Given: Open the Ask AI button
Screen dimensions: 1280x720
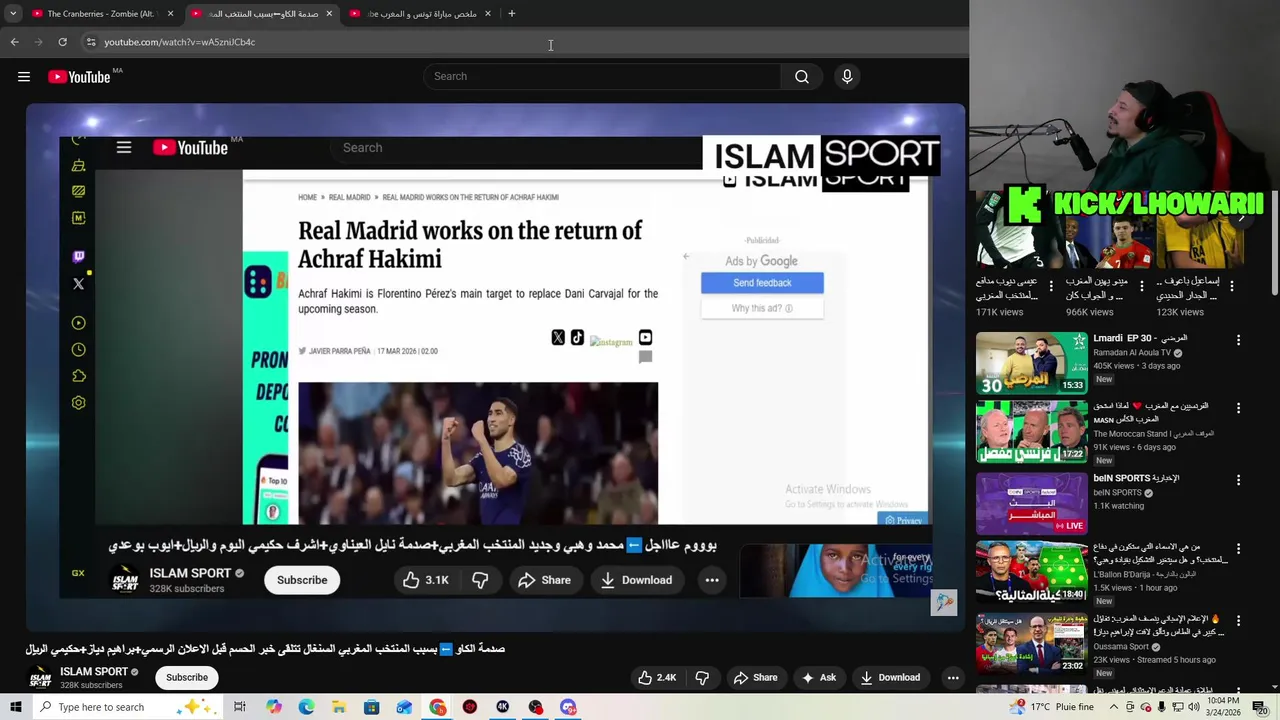Looking at the screenshot, I should click(x=818, y=677).
